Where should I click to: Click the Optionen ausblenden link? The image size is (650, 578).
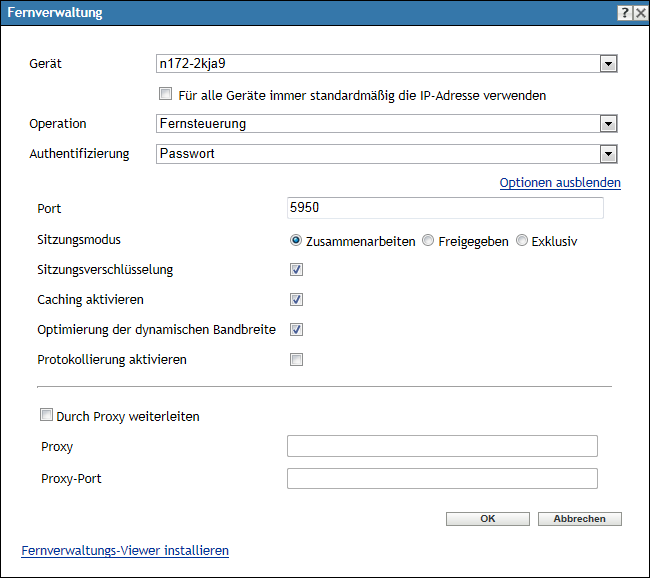click(560, 183)
